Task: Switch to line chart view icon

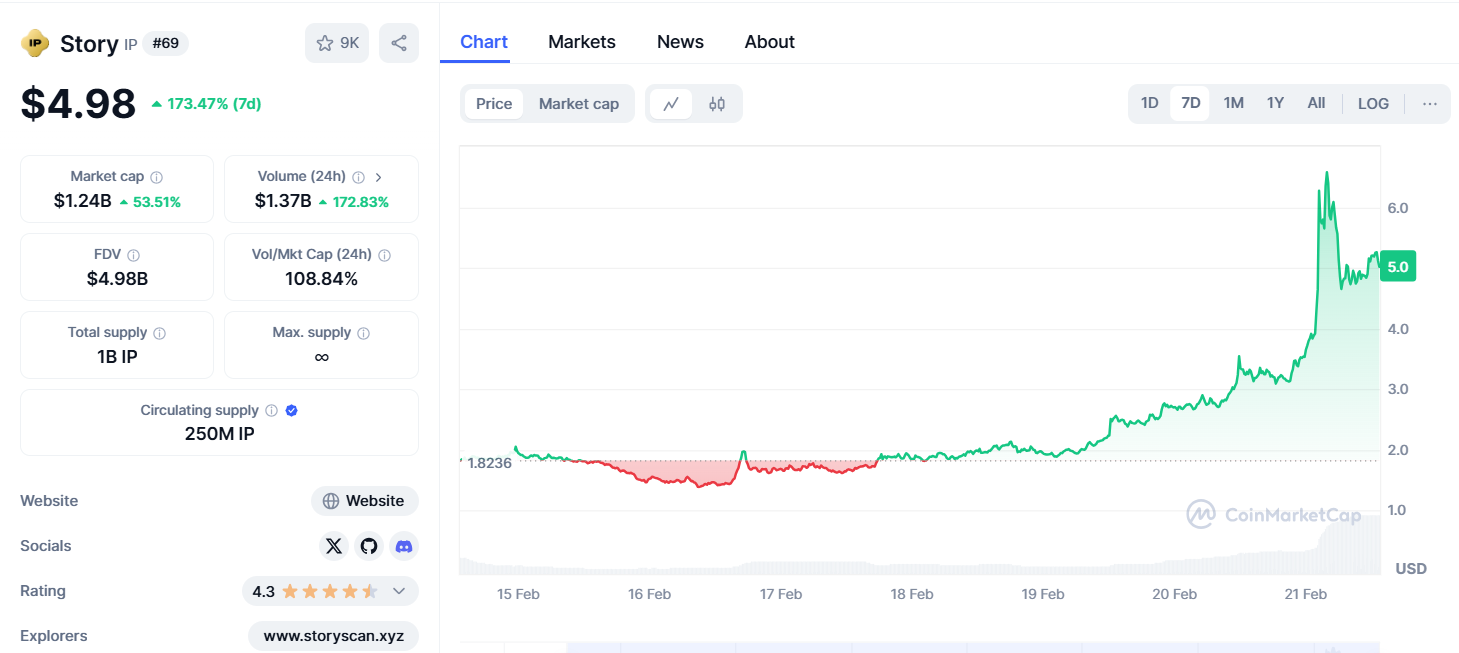Action: 671,104
